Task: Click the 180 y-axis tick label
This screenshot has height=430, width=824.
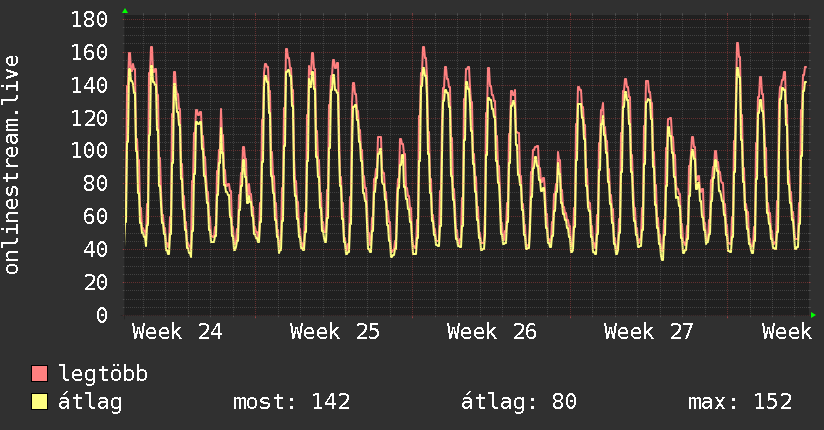Action: point(89,19)
